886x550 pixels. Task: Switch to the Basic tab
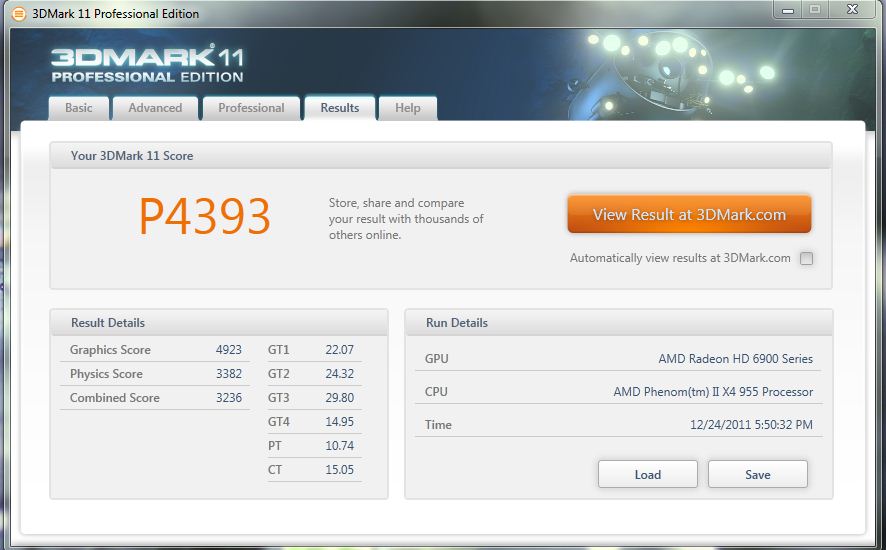pos(79,108)
